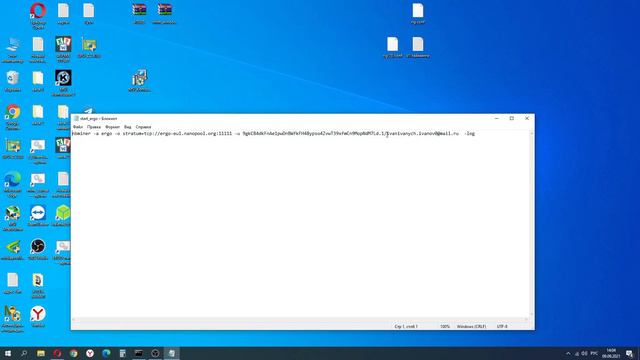Select the TeamViewer desktop shortcut
This screenshot has width=640, height=360.
point(38,216)
